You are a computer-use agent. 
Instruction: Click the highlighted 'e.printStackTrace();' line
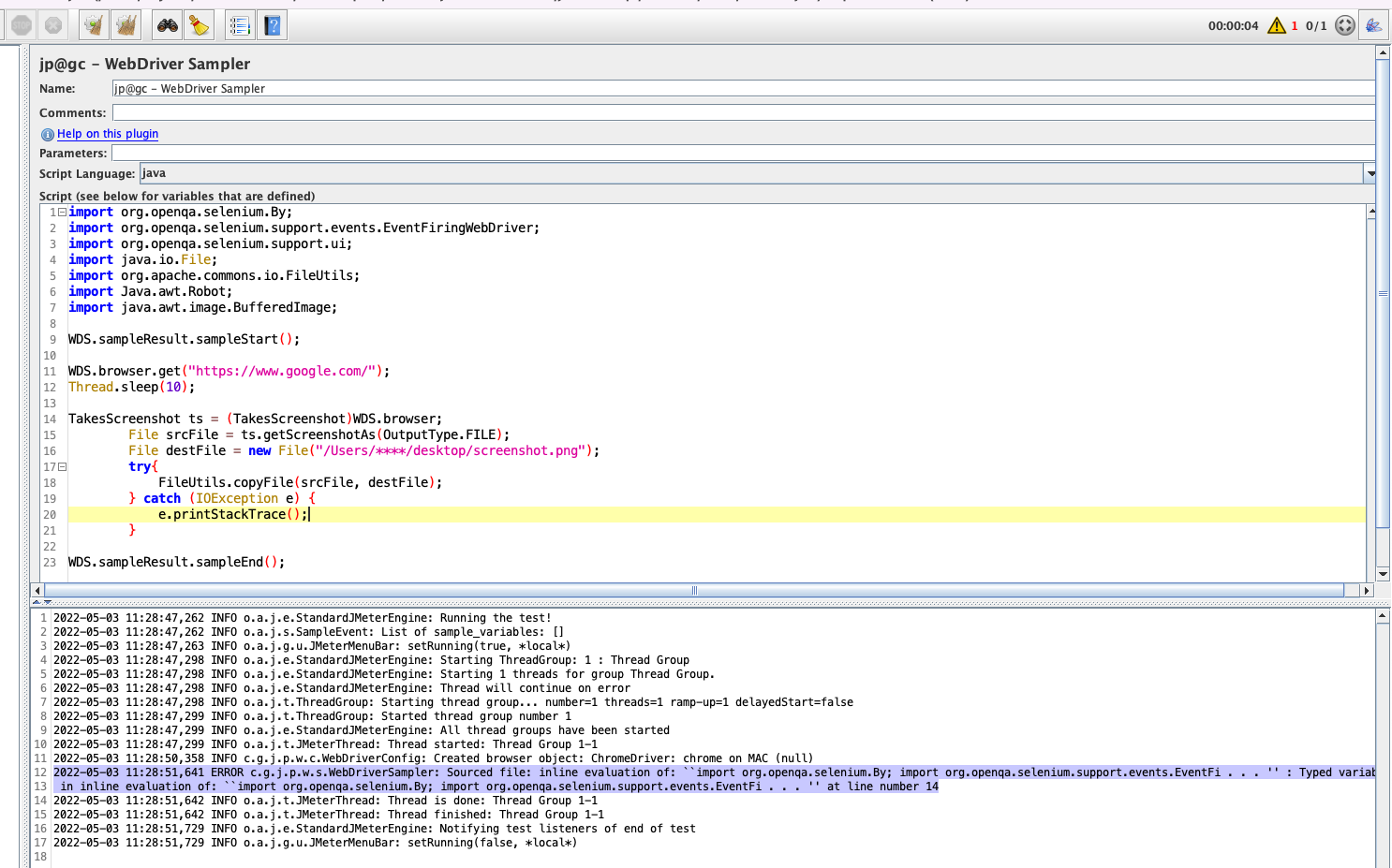[x=233, y=514]
